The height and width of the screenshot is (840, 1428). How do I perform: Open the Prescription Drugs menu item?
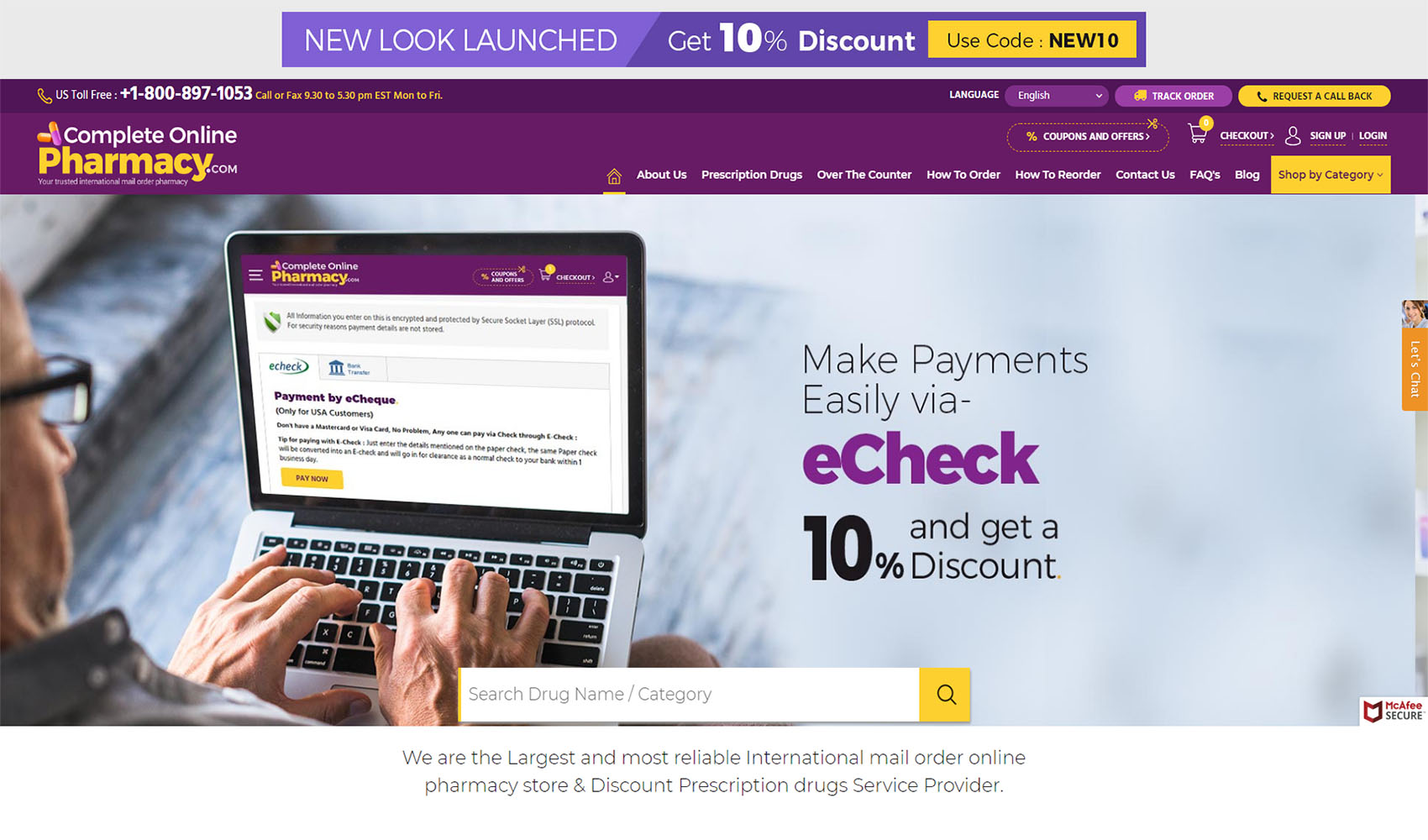(751, 175)
